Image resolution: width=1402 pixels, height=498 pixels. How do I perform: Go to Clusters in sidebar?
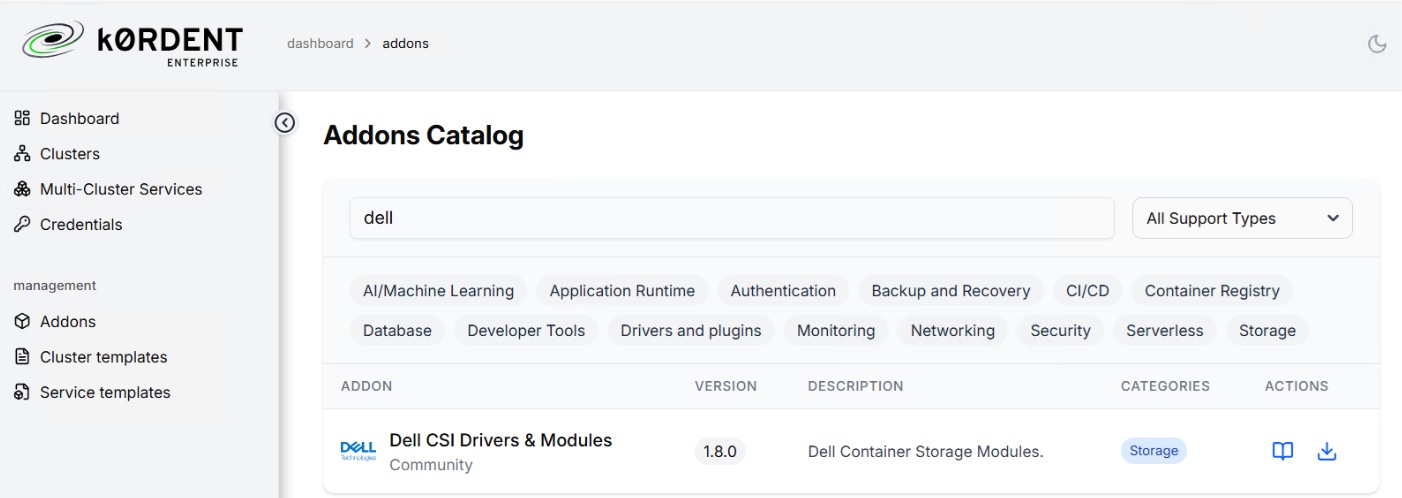(x=69, y=154)
